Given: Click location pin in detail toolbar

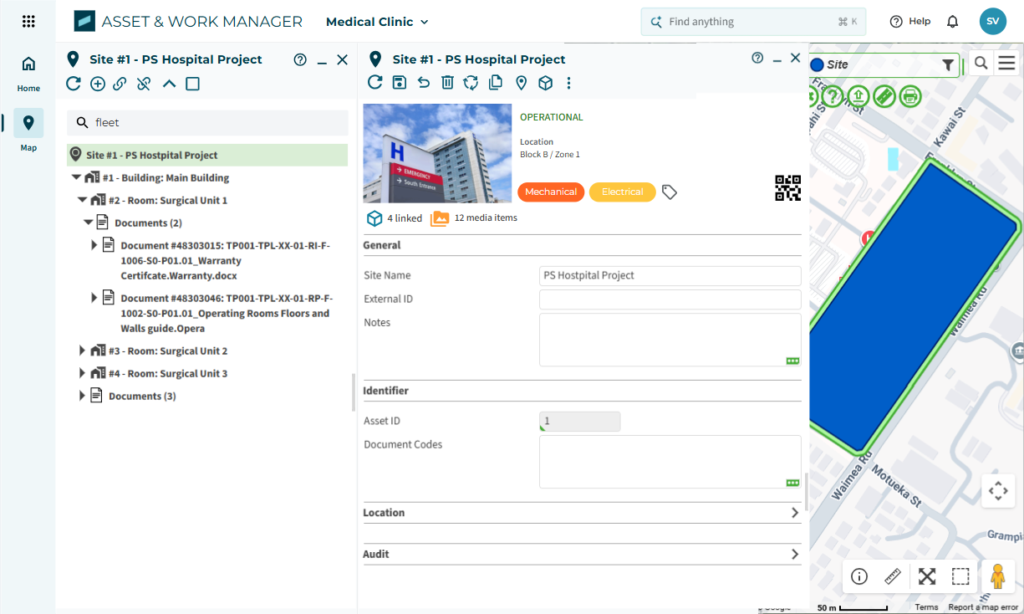Looking at the screenshot, I should (x=521, y=83).
